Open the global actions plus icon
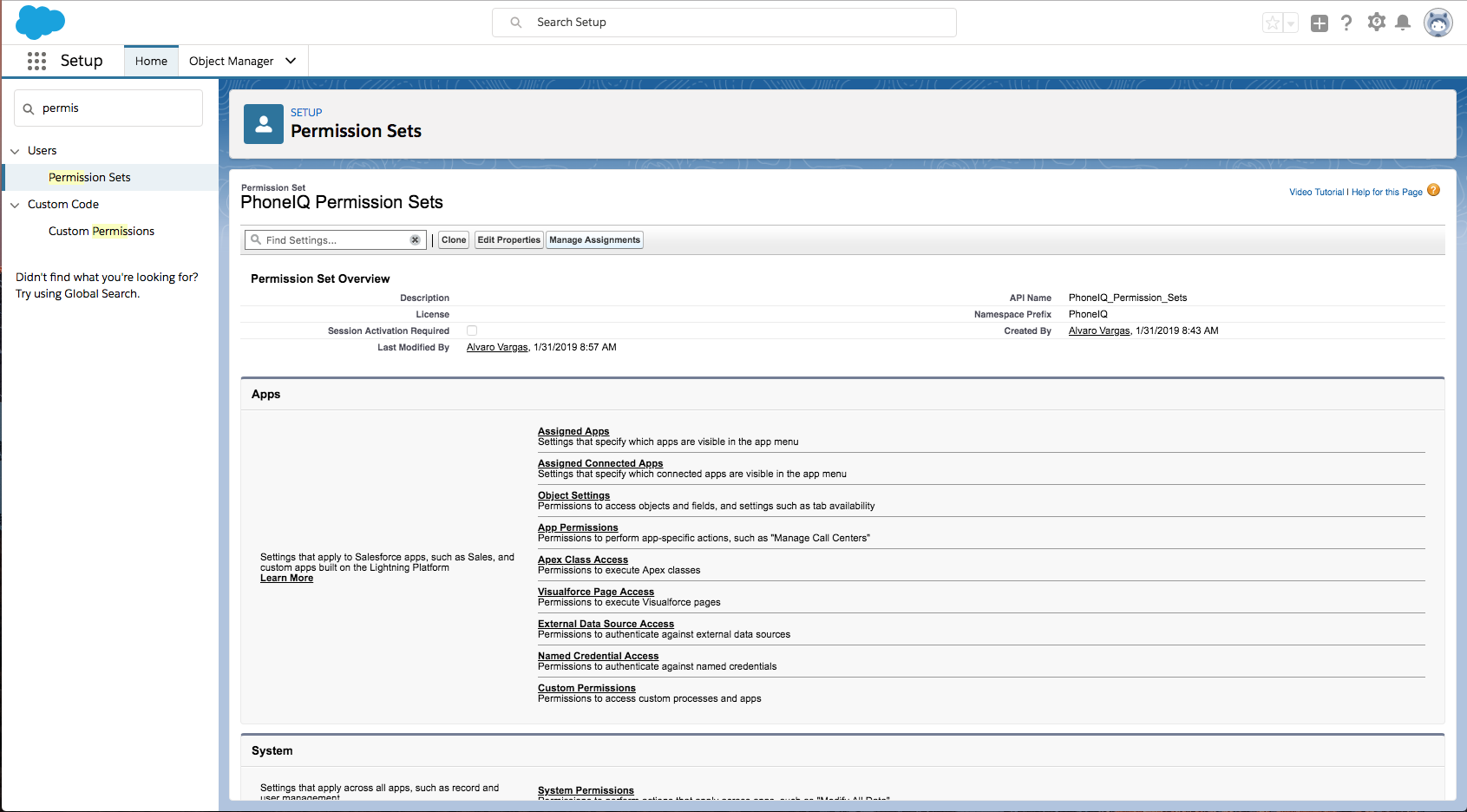Viewport: 1467px width, 812px height. 1319,23
